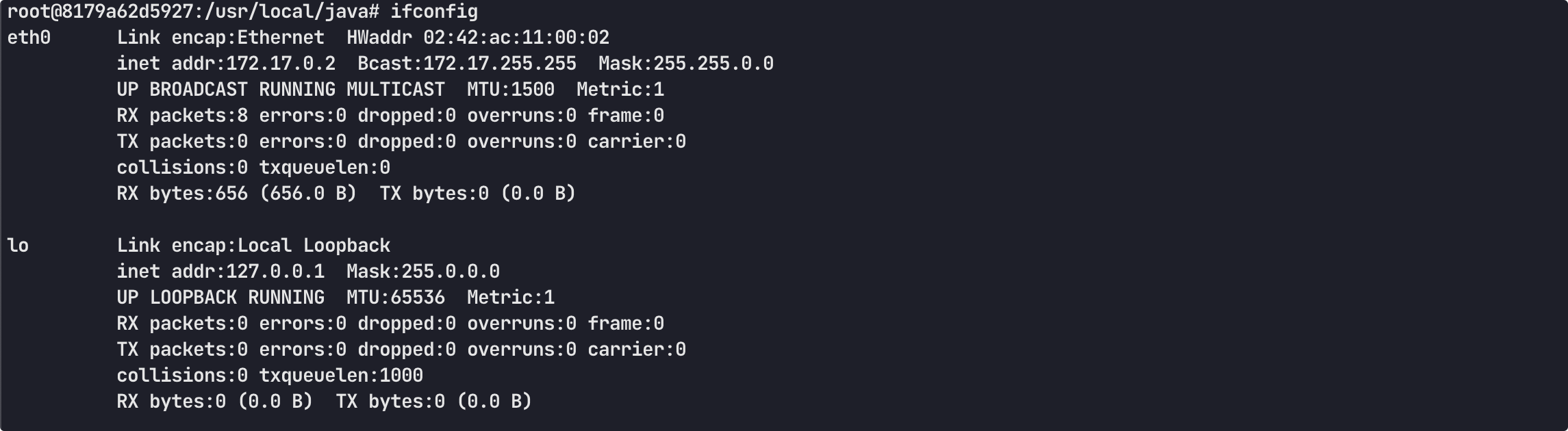Click the Local Loopback text
Viewport: 1568px width, 431px height.
314,246
